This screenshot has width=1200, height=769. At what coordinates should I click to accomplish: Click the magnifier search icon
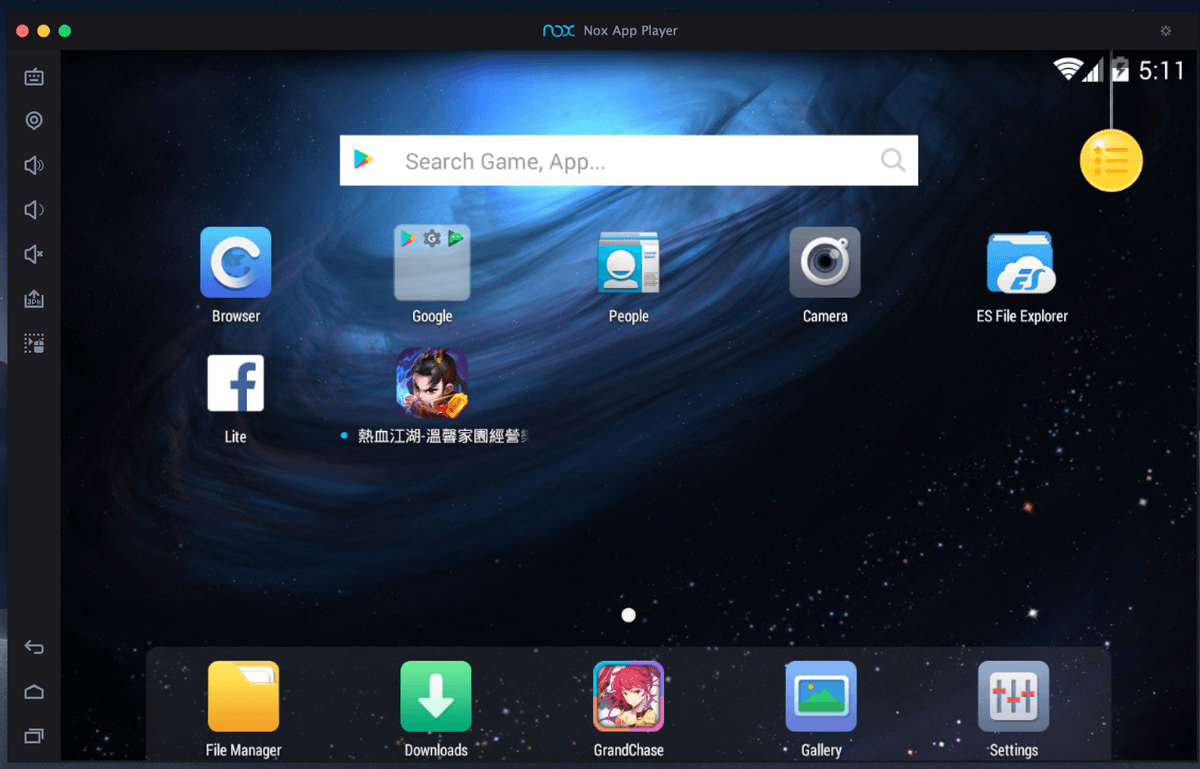892,160
